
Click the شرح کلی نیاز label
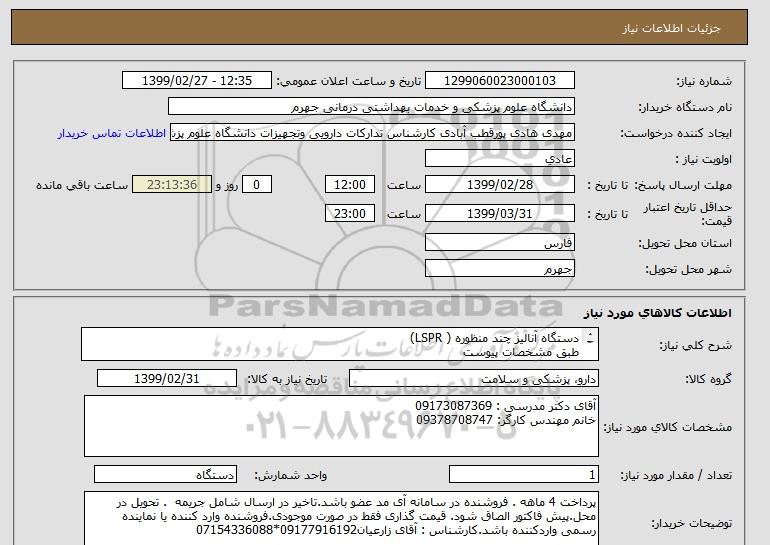[695, 346]
